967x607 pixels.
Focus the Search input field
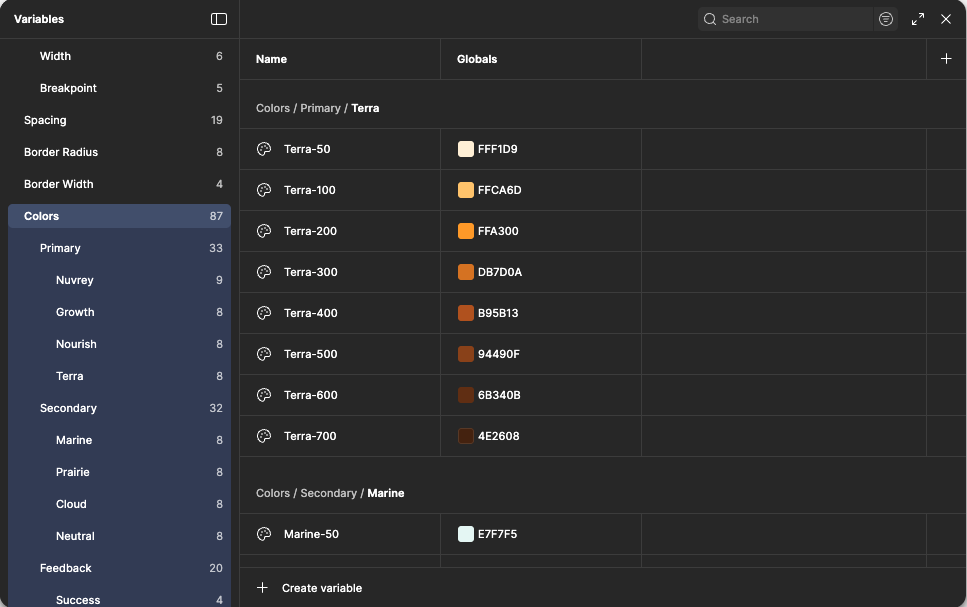785,19
